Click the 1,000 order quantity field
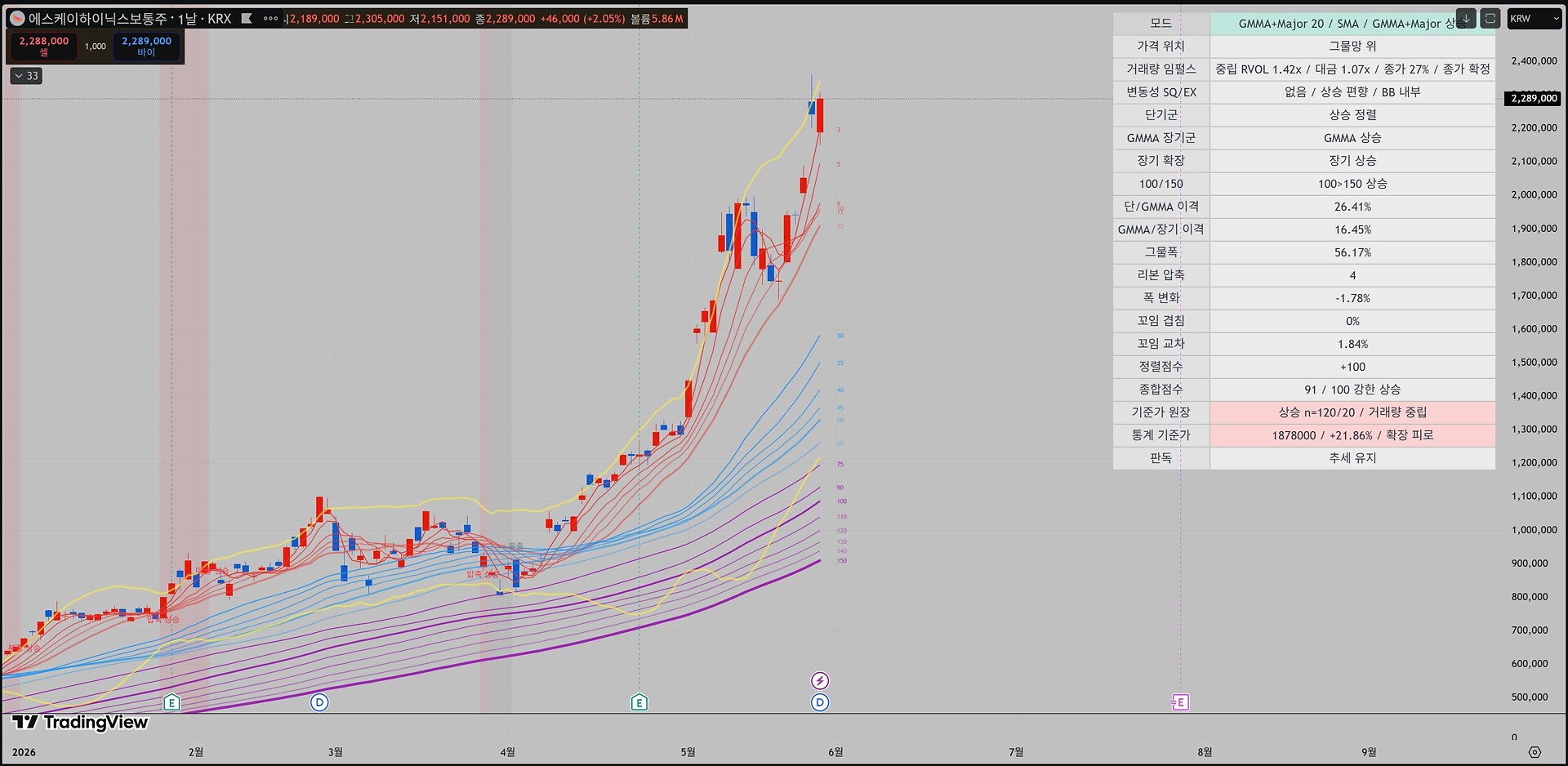Screen dimensions: 1568x766 tap(96, 46)
